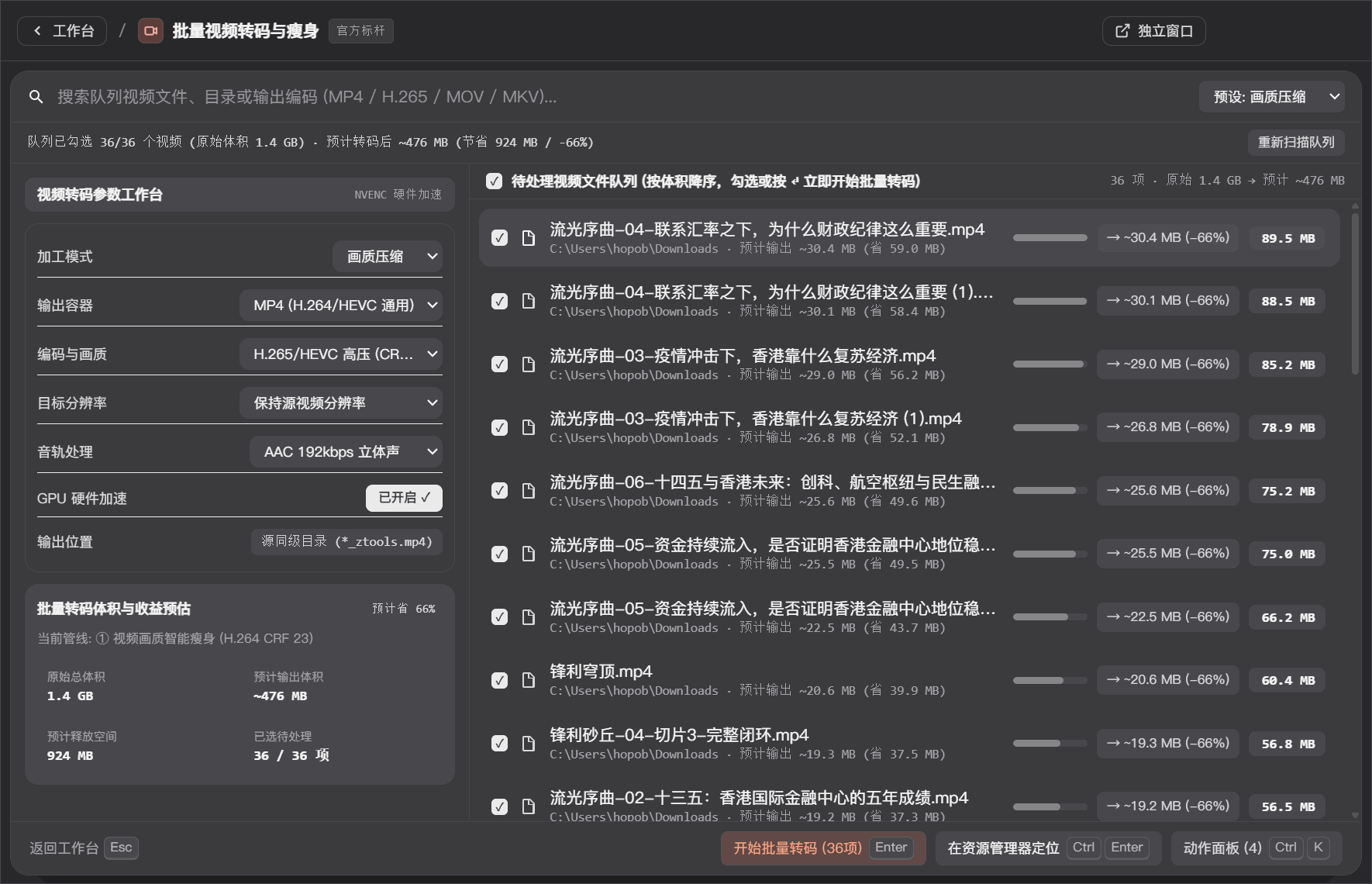The height and width of the screenshot is (884, 1372).
Task: Click file icon for 流光序曲-02-十三五 row
Action: coord(529,806)
